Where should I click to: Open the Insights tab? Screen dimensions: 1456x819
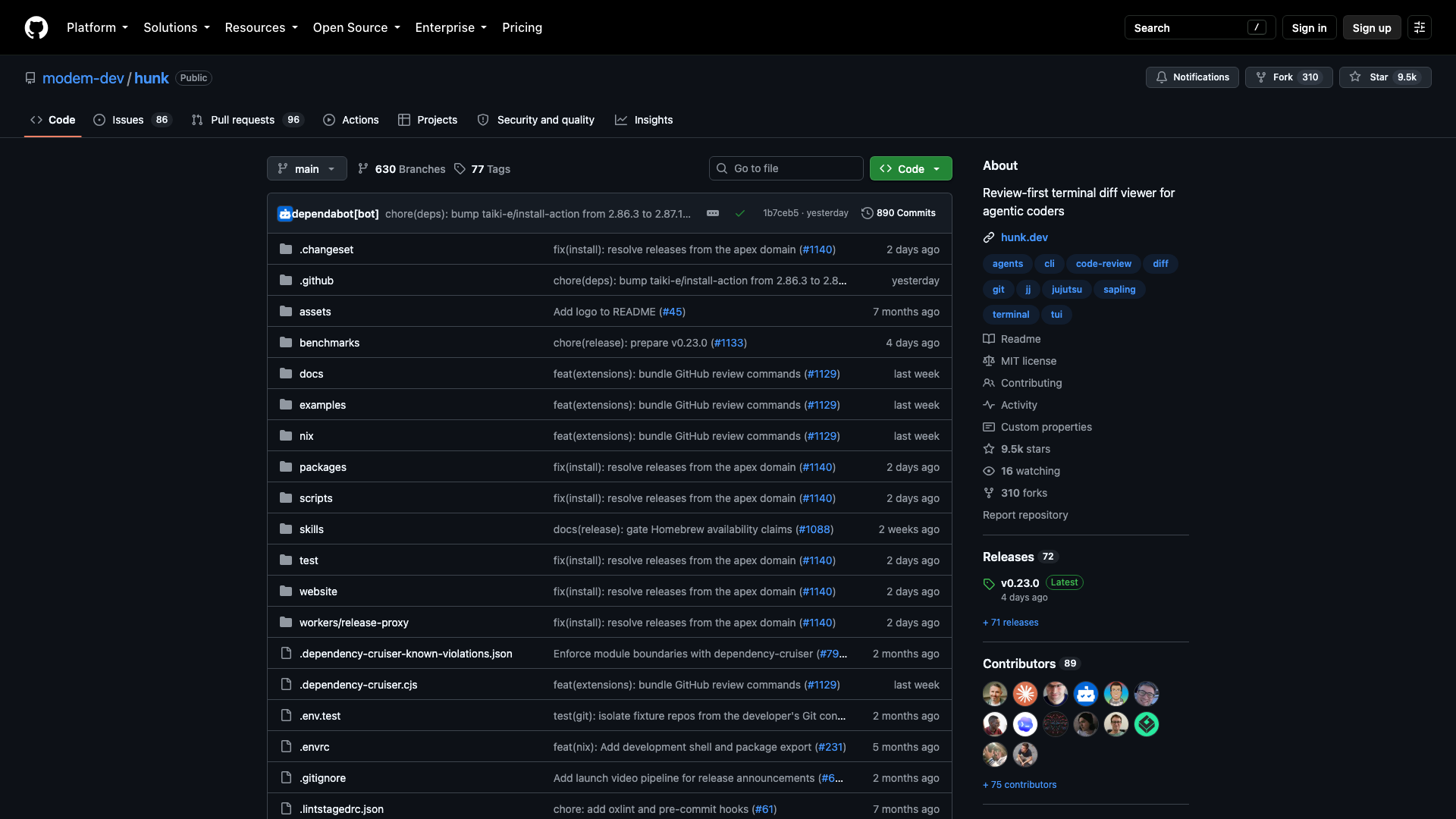click(x=644, y=120)
